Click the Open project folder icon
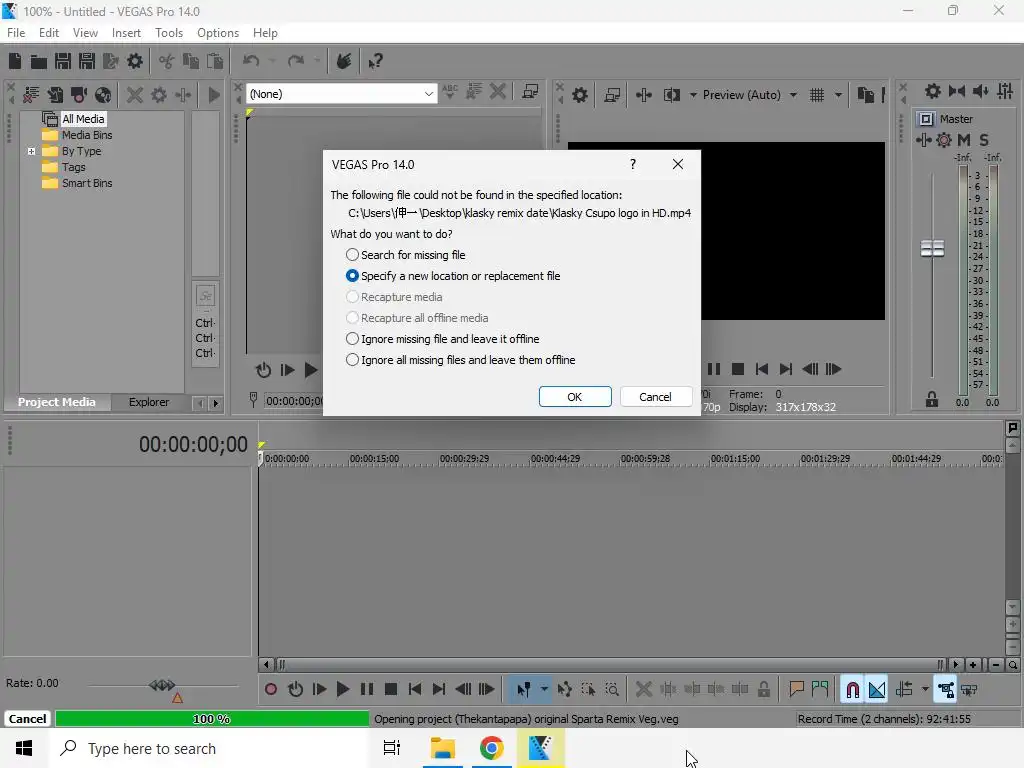 click(39, 61)
